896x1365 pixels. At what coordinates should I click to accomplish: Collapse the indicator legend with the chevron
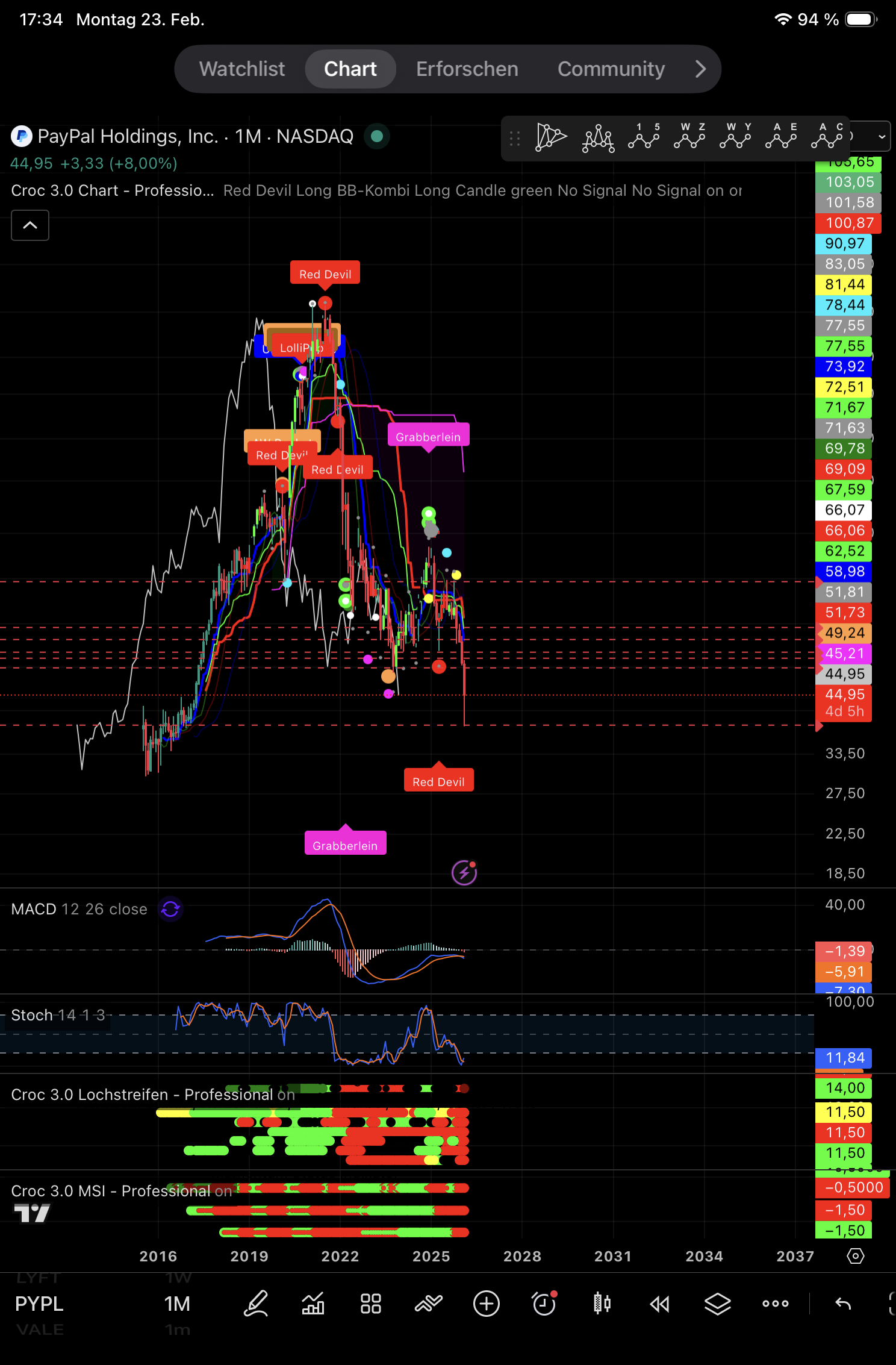pos(30,225)
